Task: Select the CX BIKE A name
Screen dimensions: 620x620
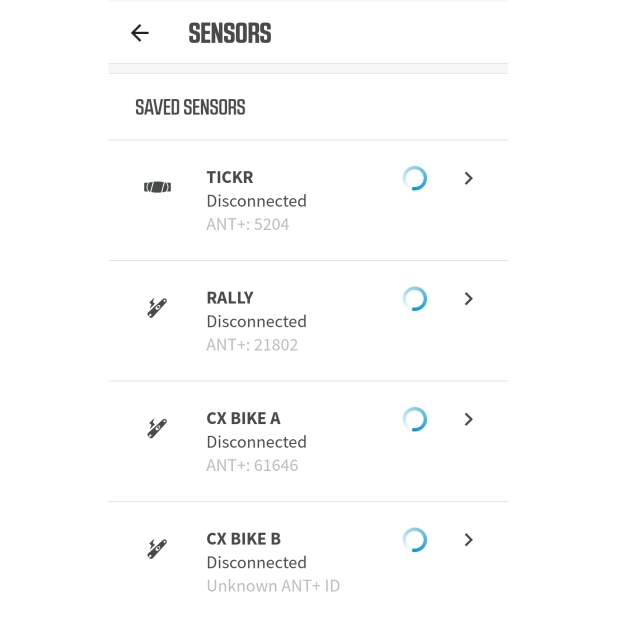Action: (x=243, y=418)
